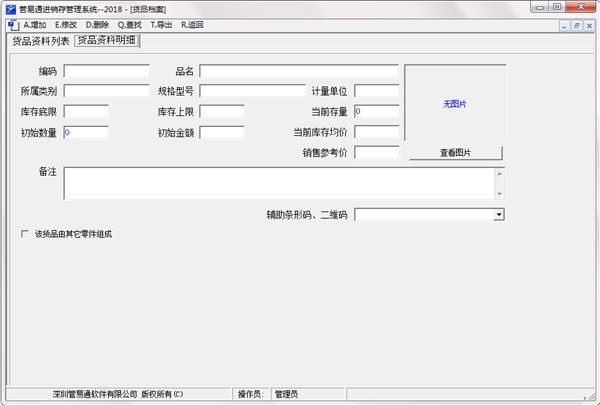Select the 货品资料明细 tab
Viewport: 600px width, 405px height.
tap(107, 41)
